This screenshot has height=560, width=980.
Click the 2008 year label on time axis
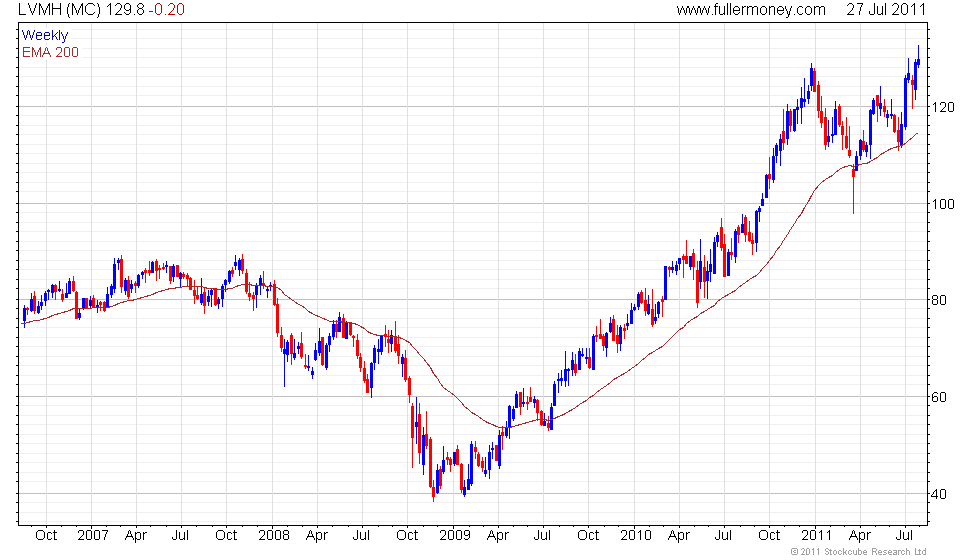[x=274, y=536]
